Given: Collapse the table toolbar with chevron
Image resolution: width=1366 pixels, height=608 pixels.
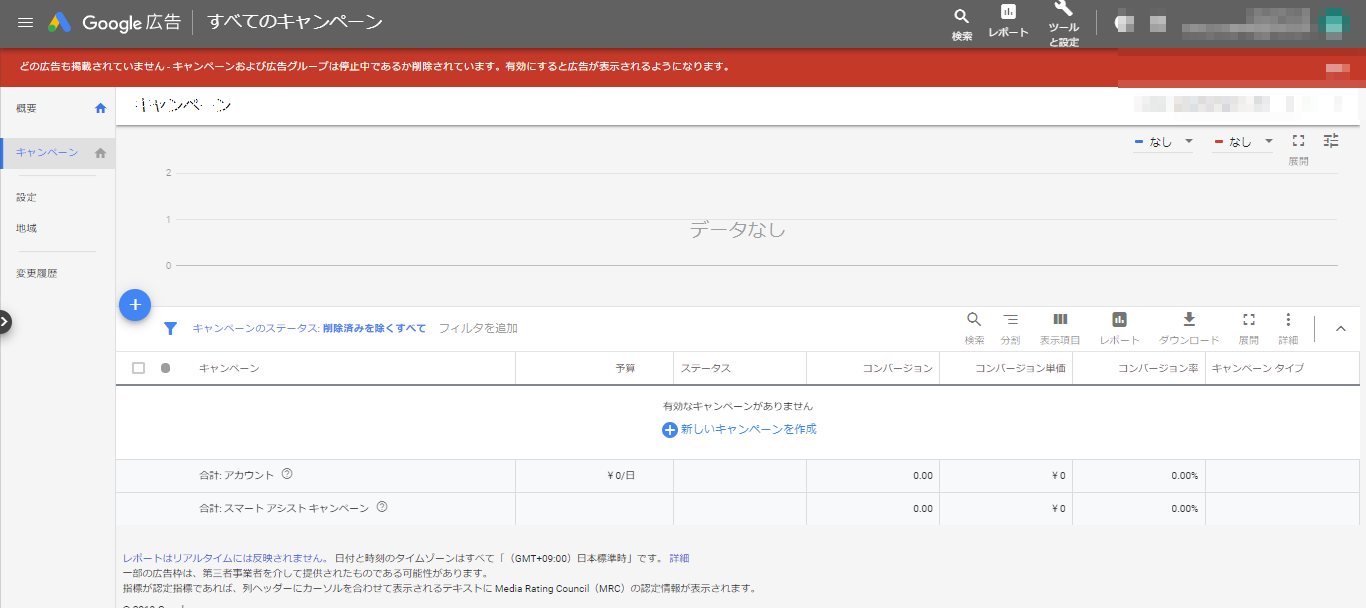Looking at the screenshot, I should coord(1341,328).
